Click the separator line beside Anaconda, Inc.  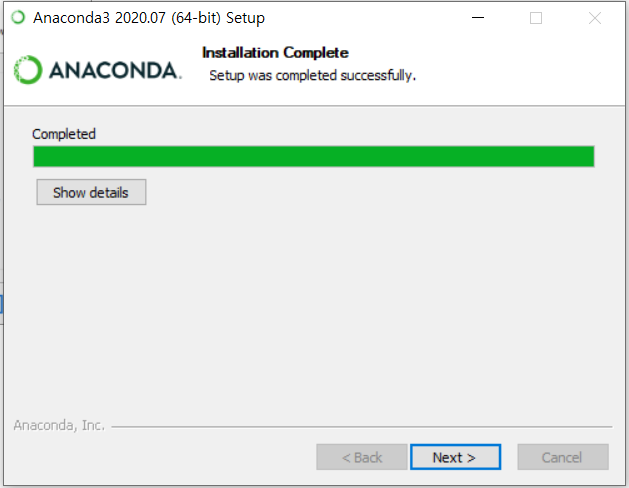point(362,427)
